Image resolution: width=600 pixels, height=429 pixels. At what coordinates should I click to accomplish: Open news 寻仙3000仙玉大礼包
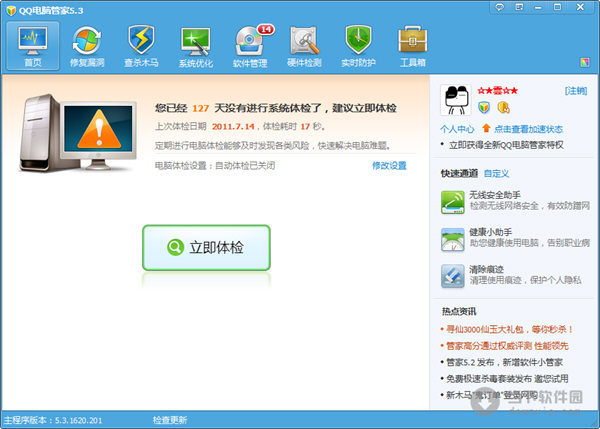click(509, 329)
